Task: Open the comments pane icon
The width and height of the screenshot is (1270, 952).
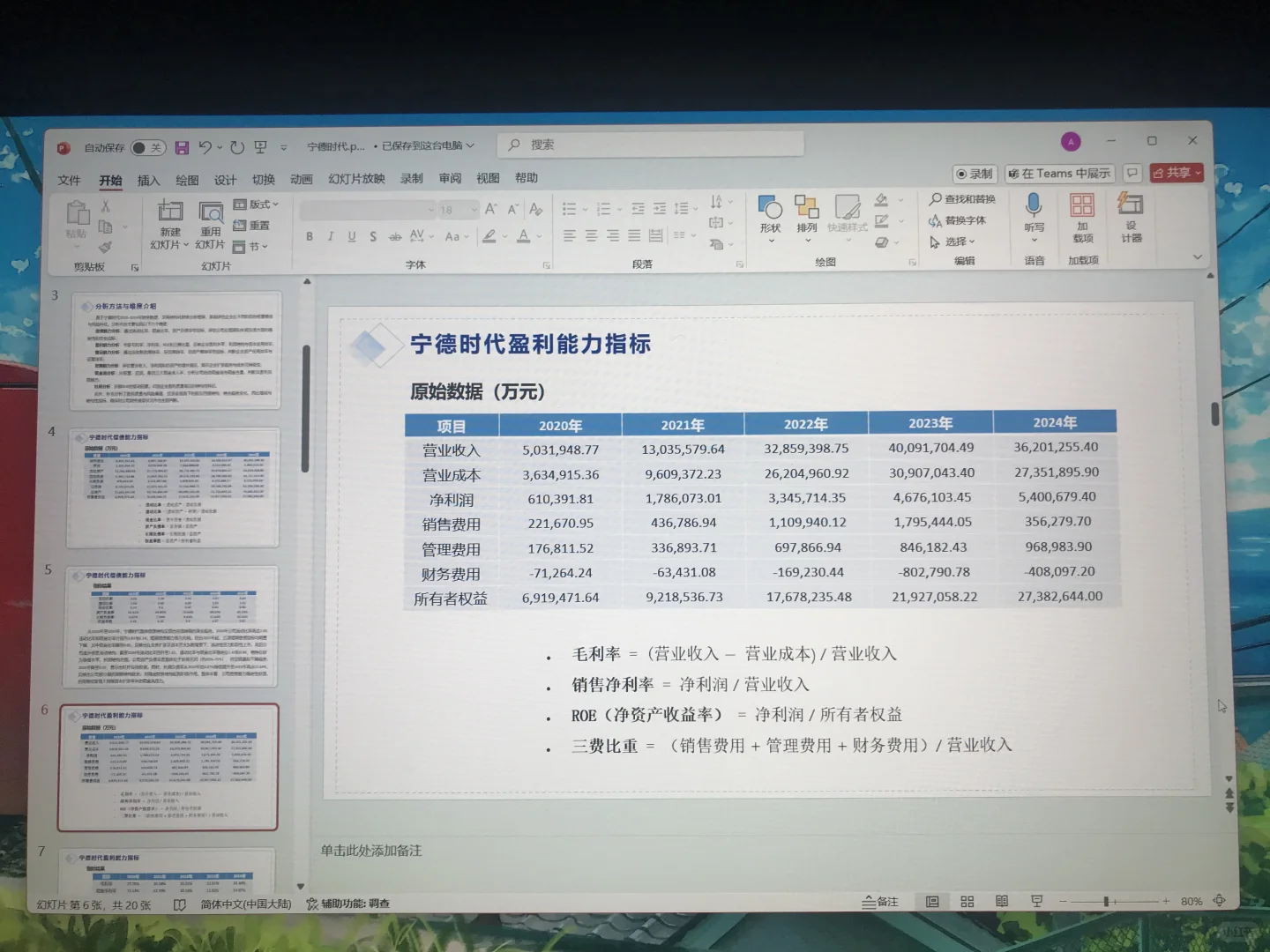Action: [x=1132, y=173]
